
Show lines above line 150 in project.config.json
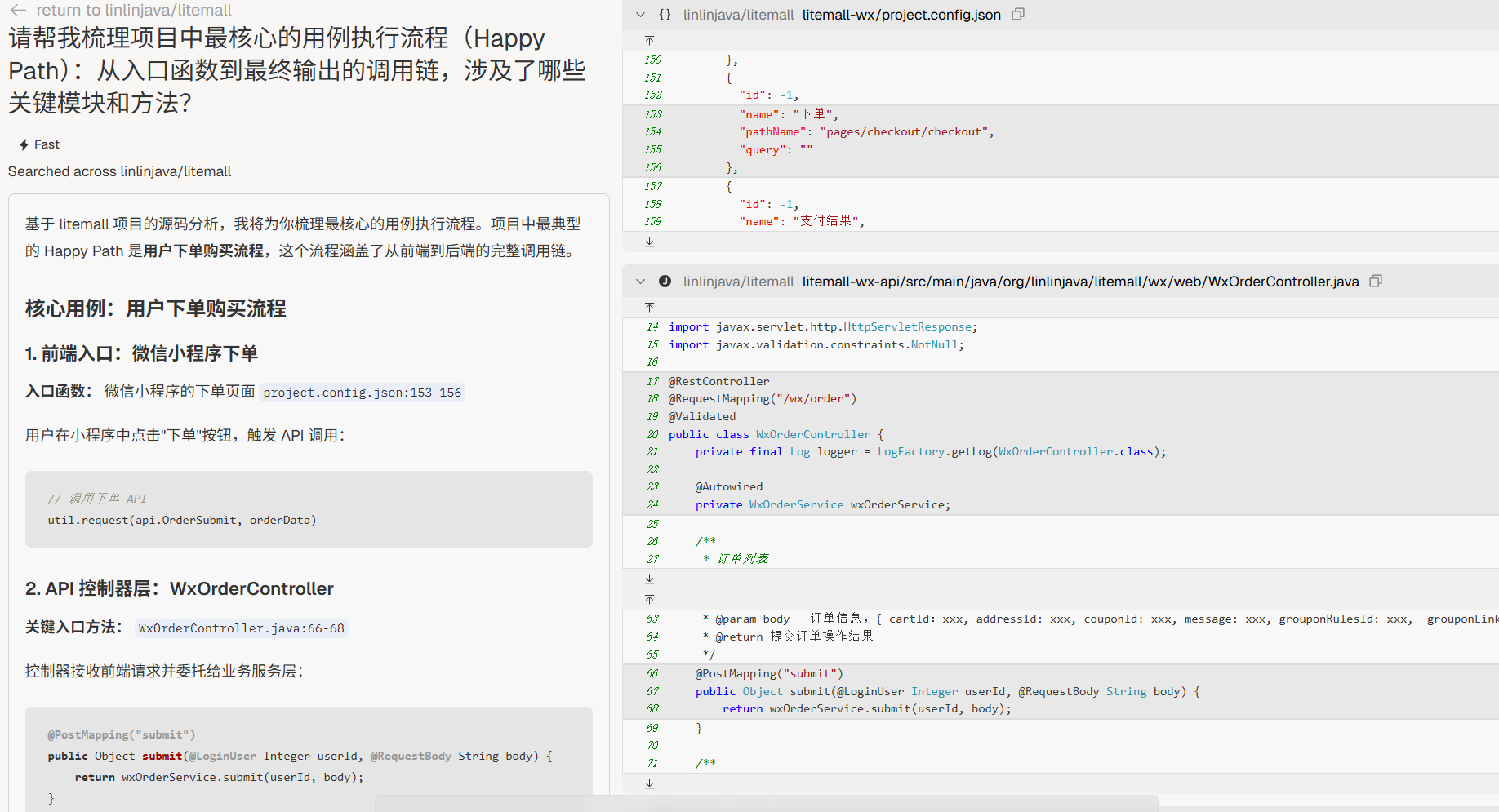(x=649, y=41)
